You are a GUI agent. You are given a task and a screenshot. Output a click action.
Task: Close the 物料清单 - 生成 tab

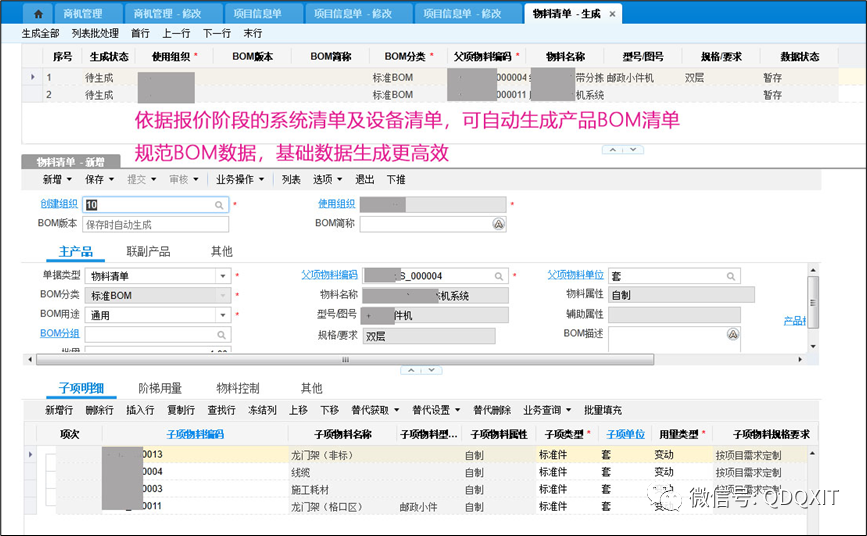point(612,14)
